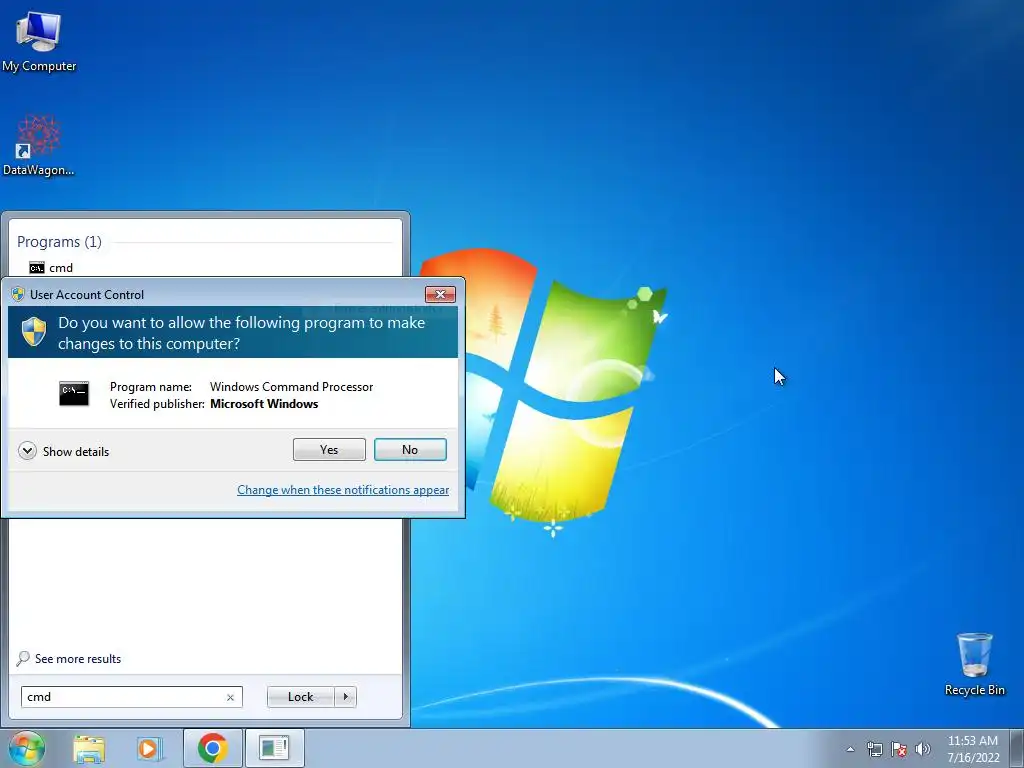The width and height of the screenshot is (1024, 768).
Task: Click No in the User Account Control dialog
Action: 410,449
